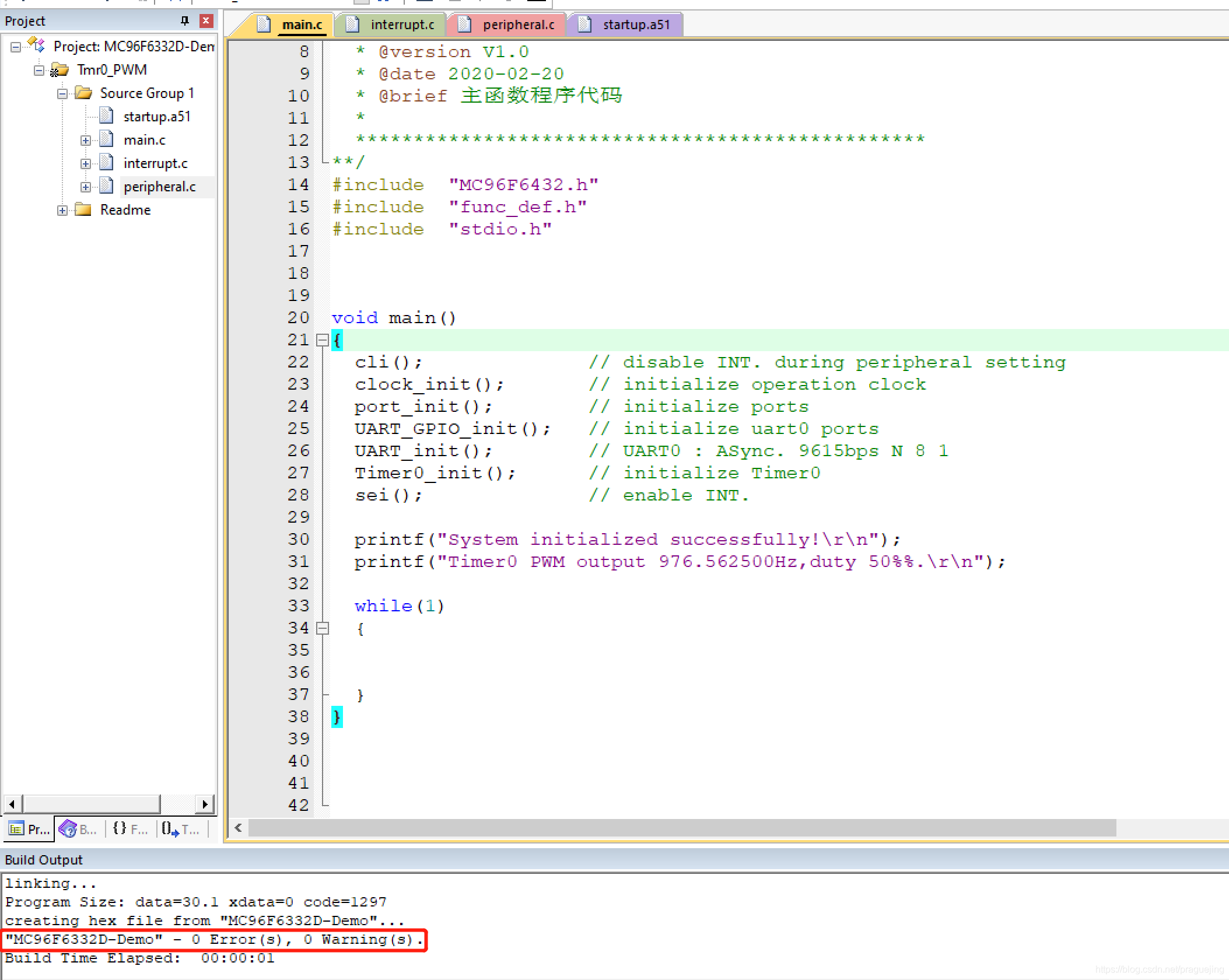Click the Readme folder icon
The width and height of the screenshot is (1229, 980).
click(83, 209)
